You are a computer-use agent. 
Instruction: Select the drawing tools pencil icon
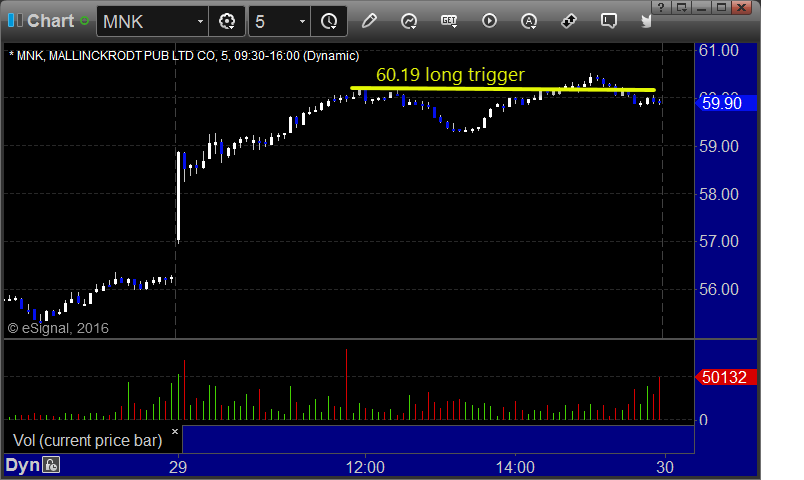(x=369, y=21)
